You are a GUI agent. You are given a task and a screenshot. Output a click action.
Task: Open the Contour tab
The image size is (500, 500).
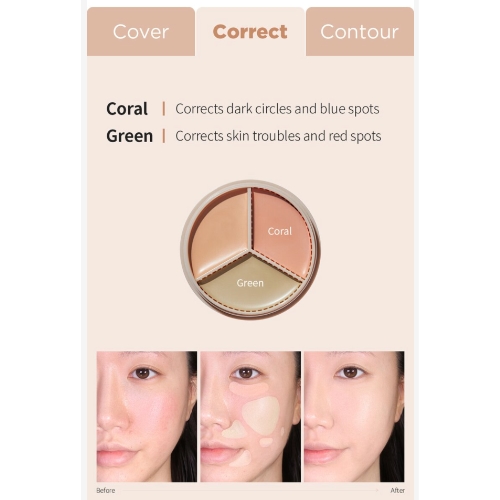tap(360, 32)
